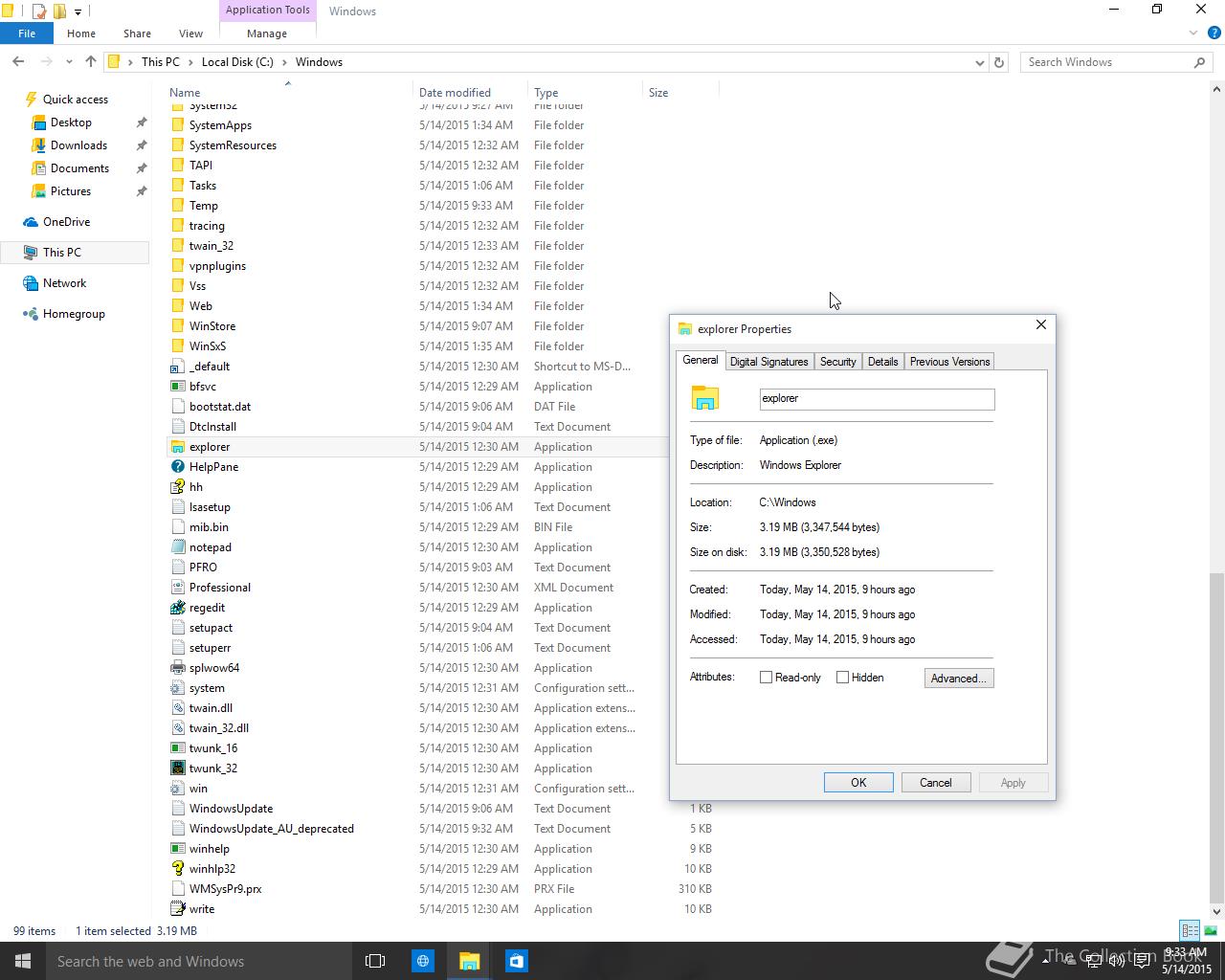Click OK in explorer Properties

858,783
